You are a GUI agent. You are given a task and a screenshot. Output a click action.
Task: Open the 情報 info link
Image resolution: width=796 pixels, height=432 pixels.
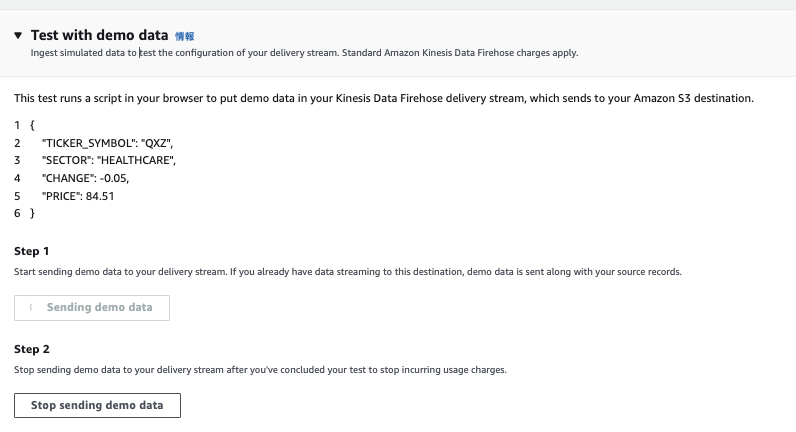tap(184, 36)
